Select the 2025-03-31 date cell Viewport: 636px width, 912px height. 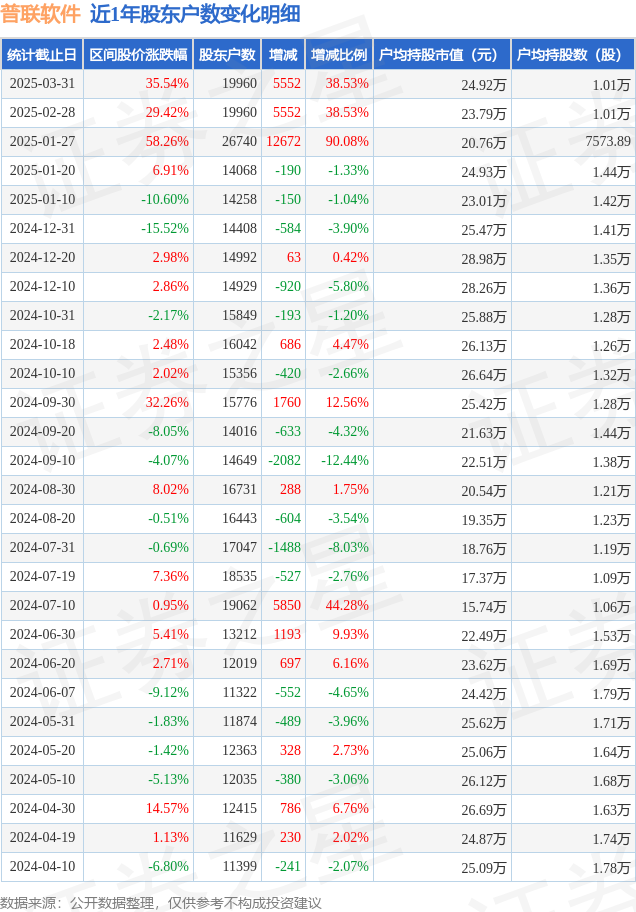pyautogui.click(x=42, y=84)
